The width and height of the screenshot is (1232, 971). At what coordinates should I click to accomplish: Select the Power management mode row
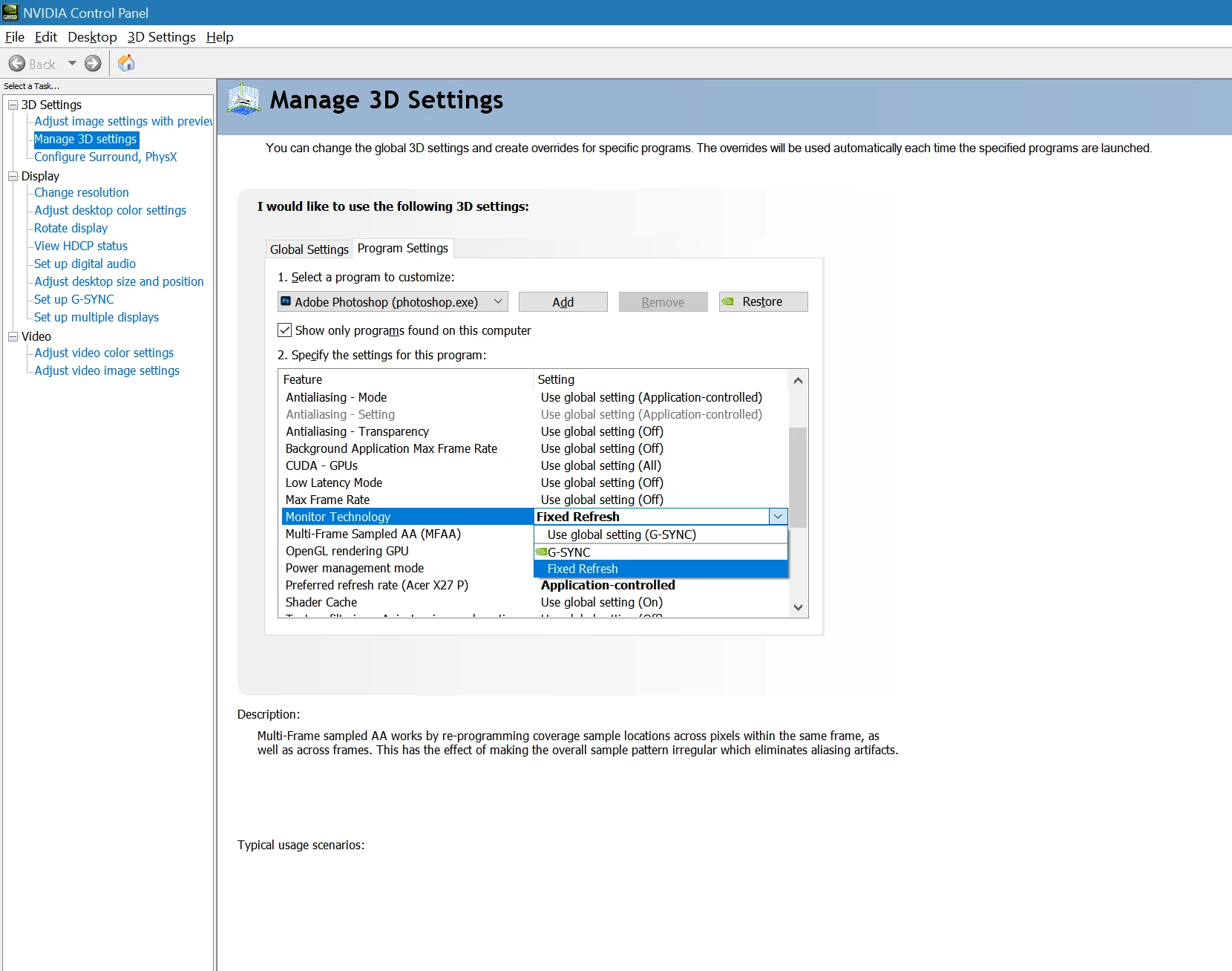[407, 568]
